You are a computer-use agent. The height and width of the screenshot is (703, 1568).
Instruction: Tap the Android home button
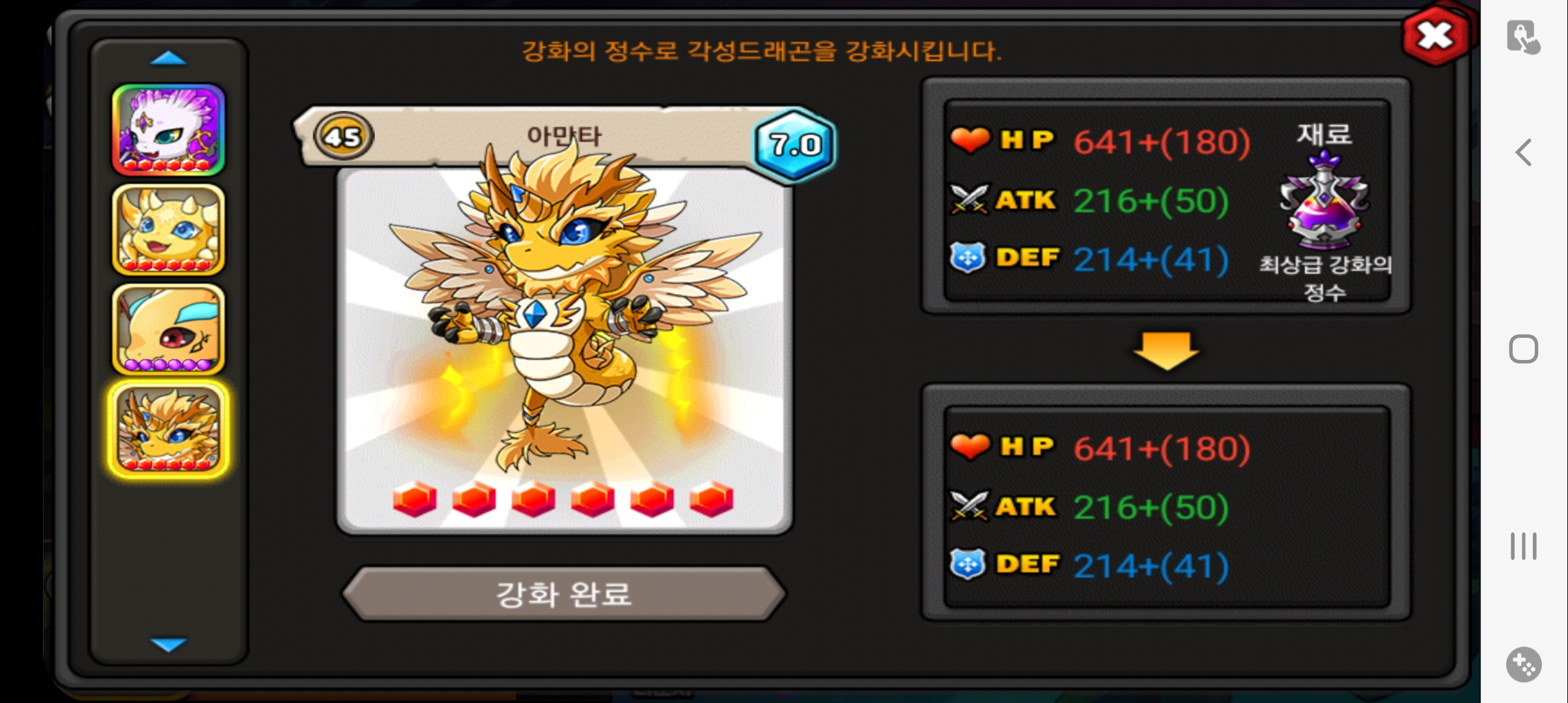[1524, 350]
